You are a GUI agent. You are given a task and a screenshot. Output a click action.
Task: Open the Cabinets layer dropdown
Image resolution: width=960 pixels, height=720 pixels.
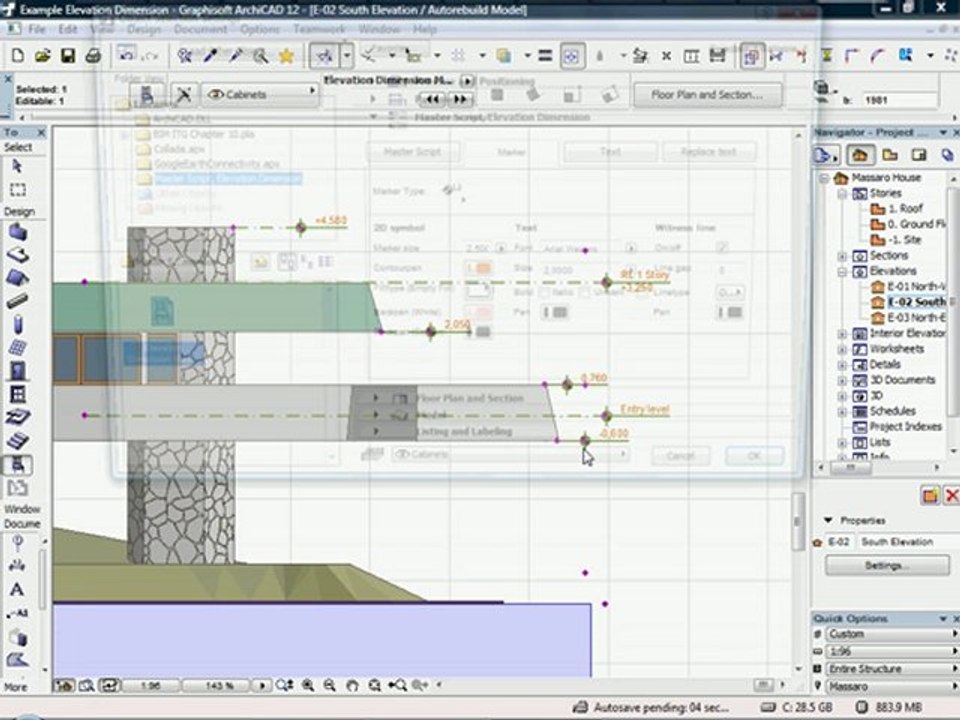(260, 94)
